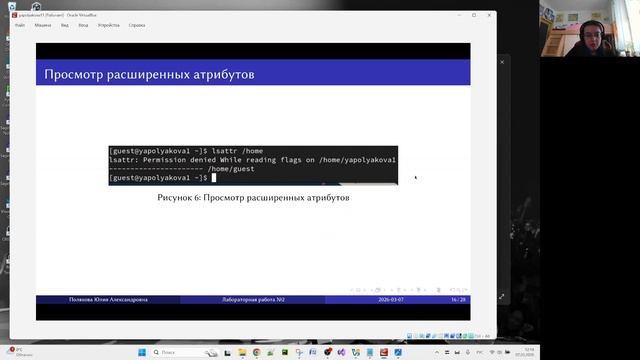Open the weather widget on taskbar
The image size is (640, 360).
[x=20, y=352]
